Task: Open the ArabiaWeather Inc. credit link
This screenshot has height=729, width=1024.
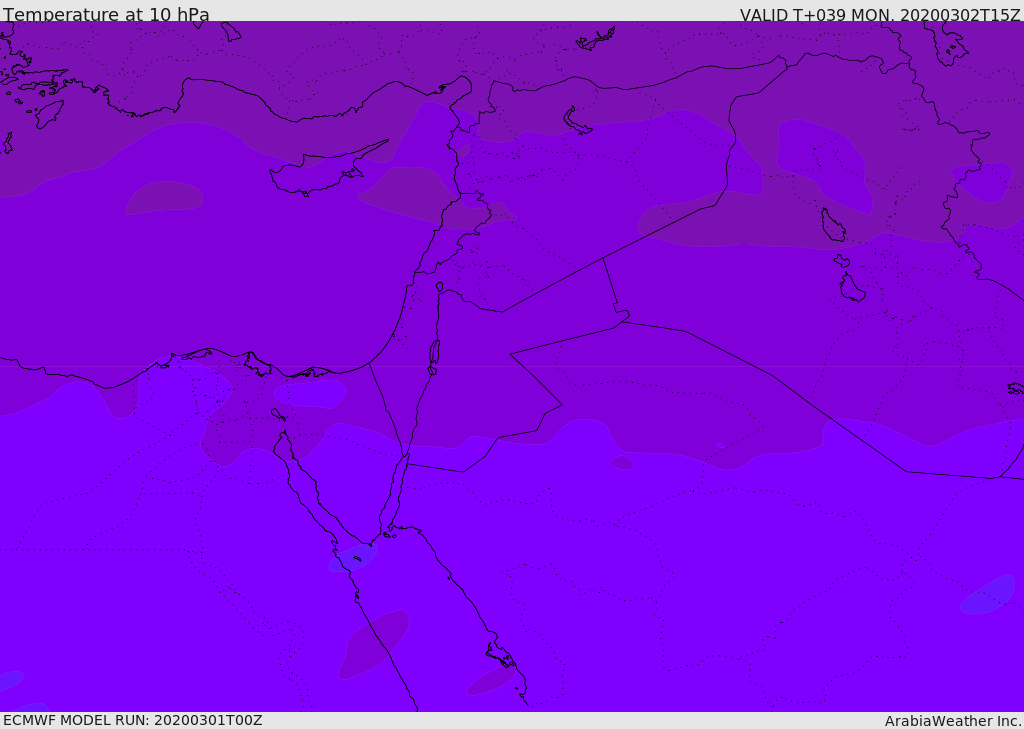Action: tap(953, 721)
